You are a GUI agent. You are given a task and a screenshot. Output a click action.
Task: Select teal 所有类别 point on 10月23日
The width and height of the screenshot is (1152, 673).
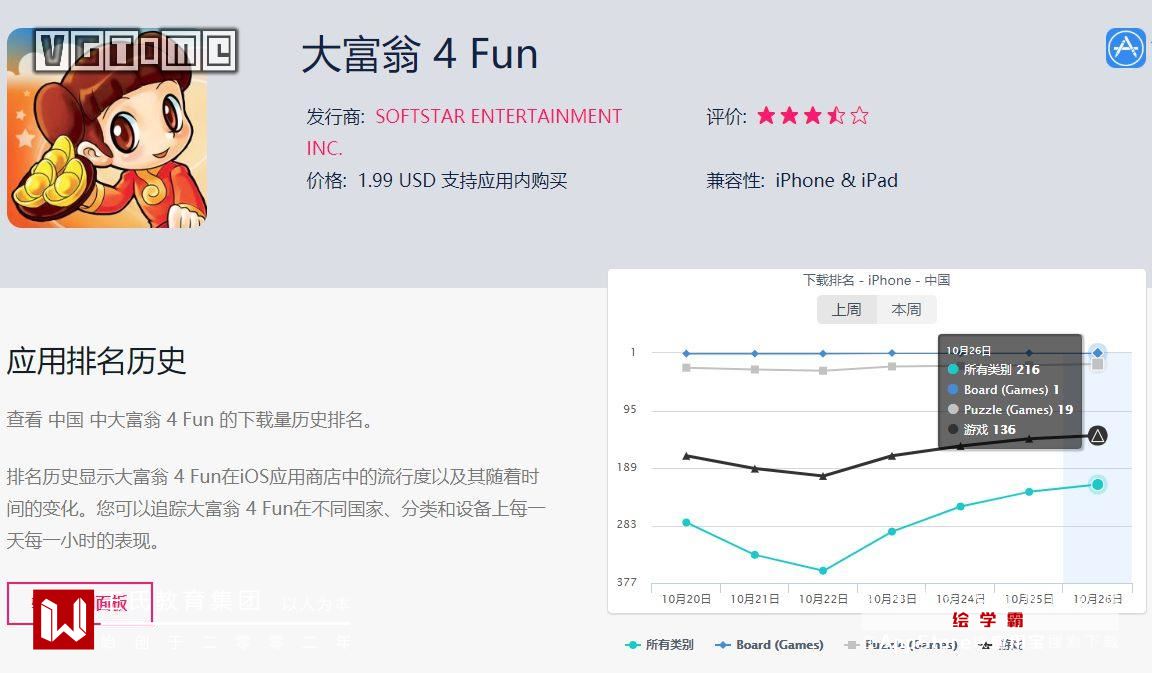(x=892, y=531)
